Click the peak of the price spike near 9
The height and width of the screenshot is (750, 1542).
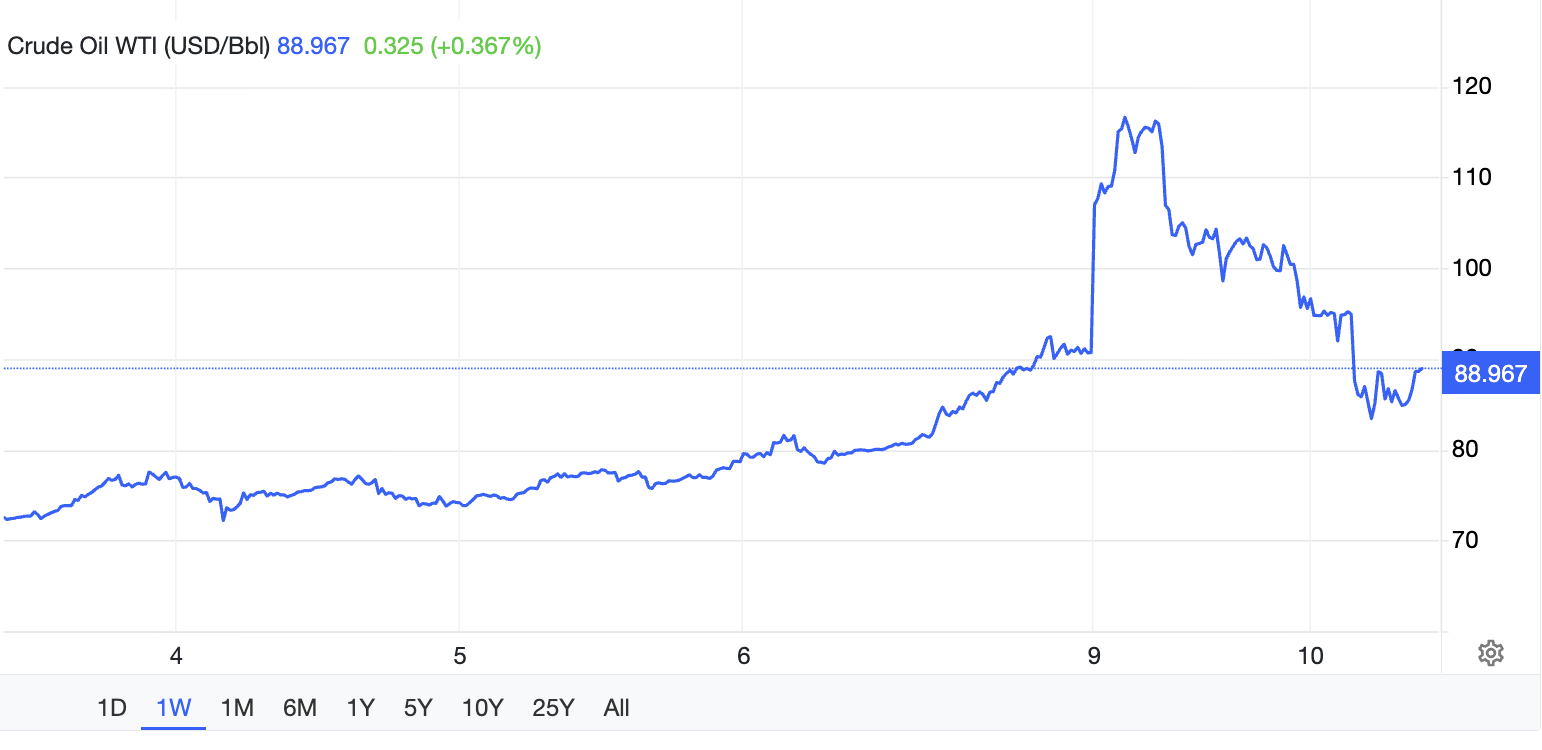[x=1124, y=118]
